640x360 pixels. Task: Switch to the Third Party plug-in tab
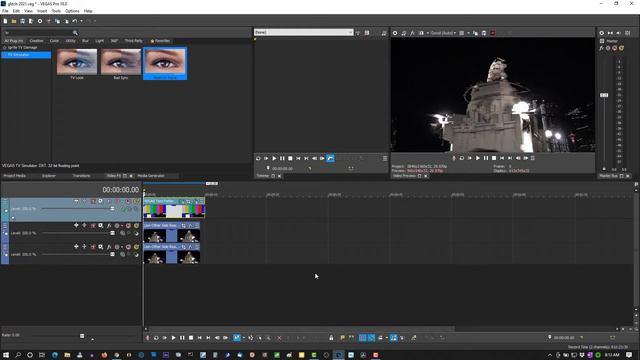[x=133, y=41]
